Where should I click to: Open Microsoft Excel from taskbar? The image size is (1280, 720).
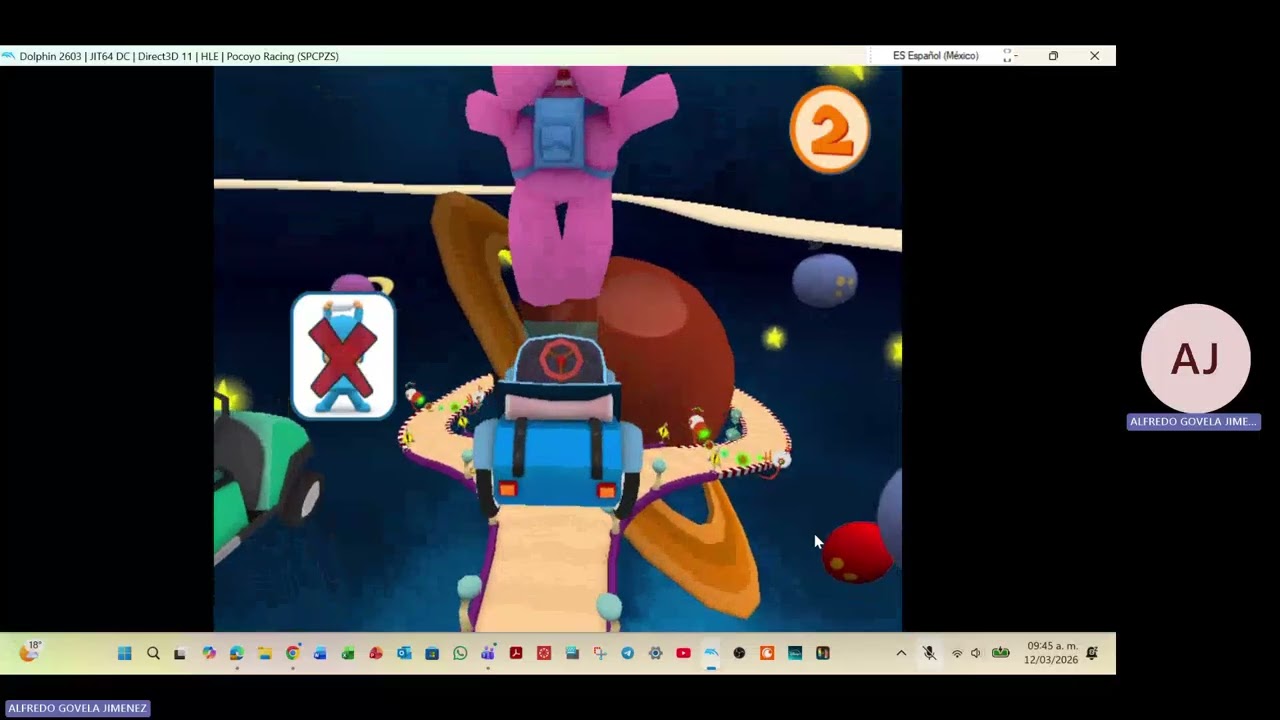pos(348,653)
